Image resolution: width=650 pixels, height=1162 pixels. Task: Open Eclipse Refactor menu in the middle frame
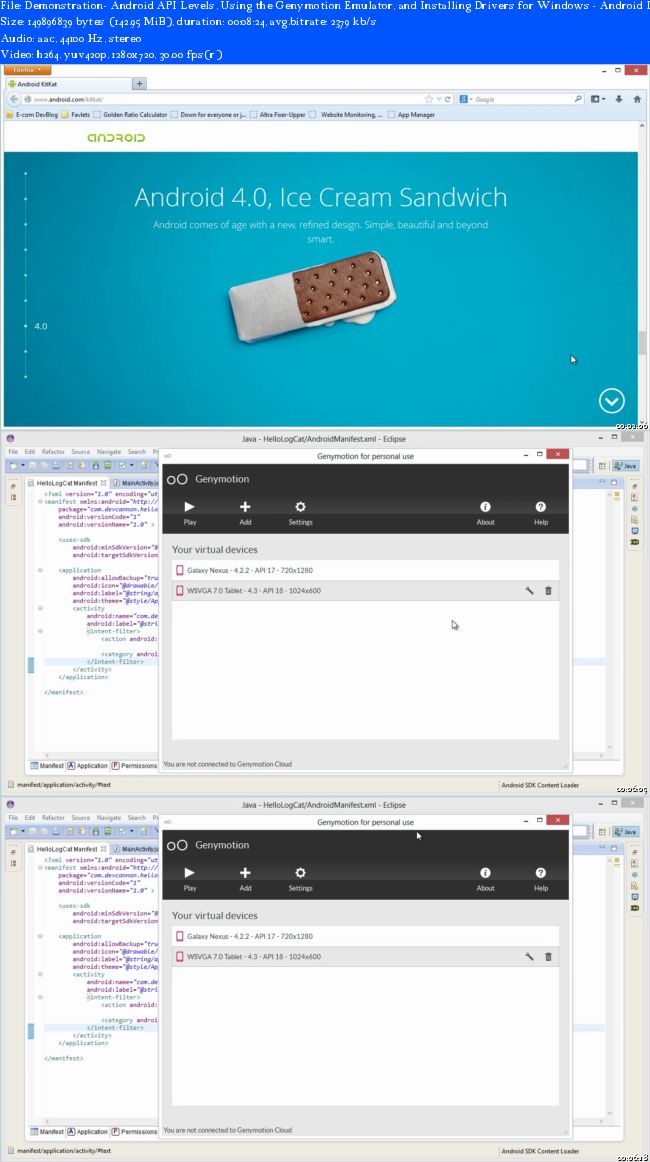point(53,451)
